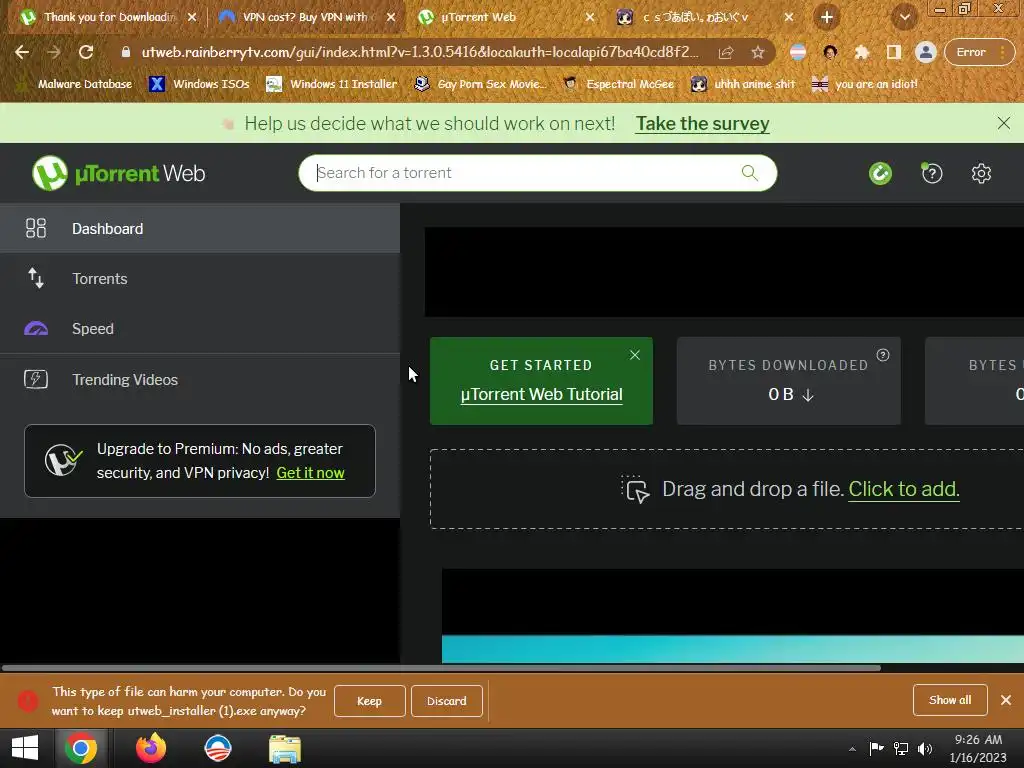Launch Firefox from the taskbar
The image size is (1024, 768).
[x=151, y=748]
